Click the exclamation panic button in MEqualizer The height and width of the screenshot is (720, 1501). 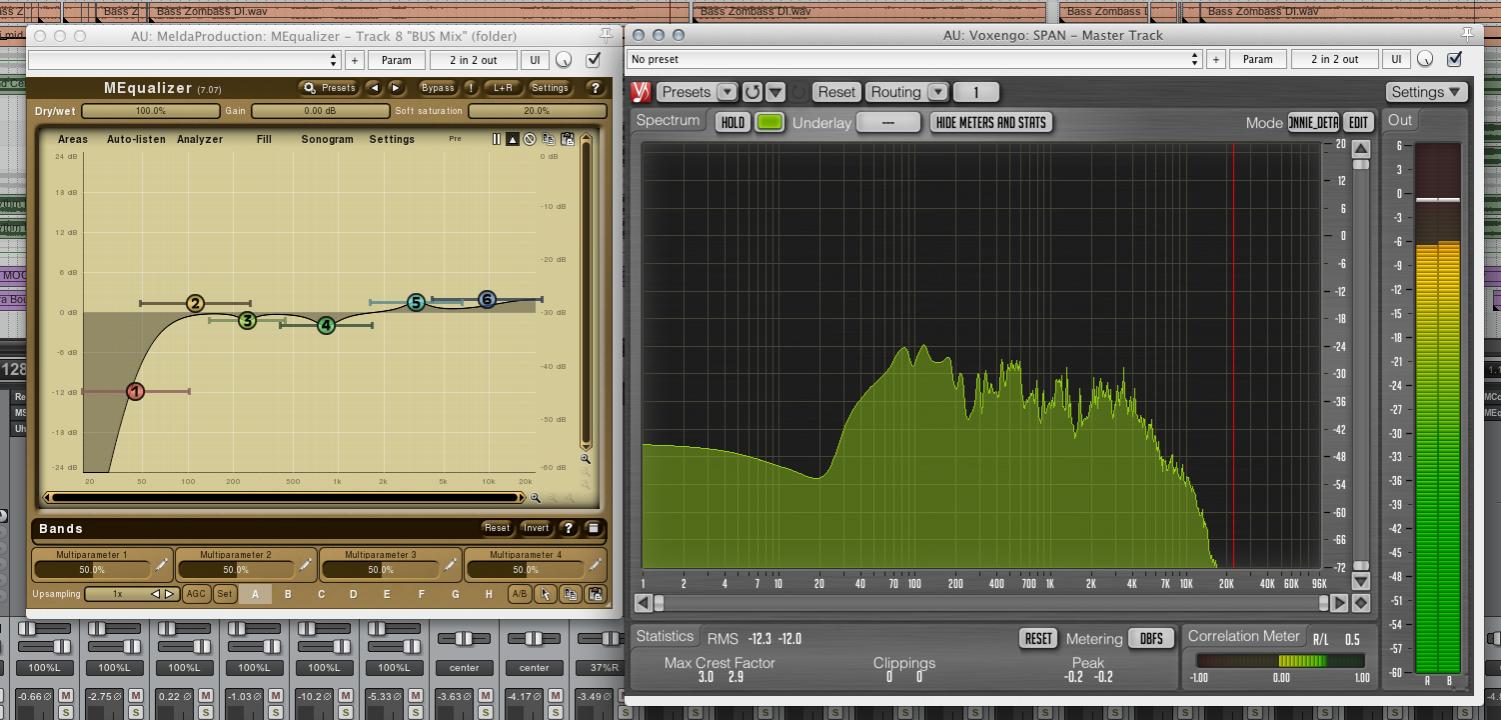(x=470, y=88)
